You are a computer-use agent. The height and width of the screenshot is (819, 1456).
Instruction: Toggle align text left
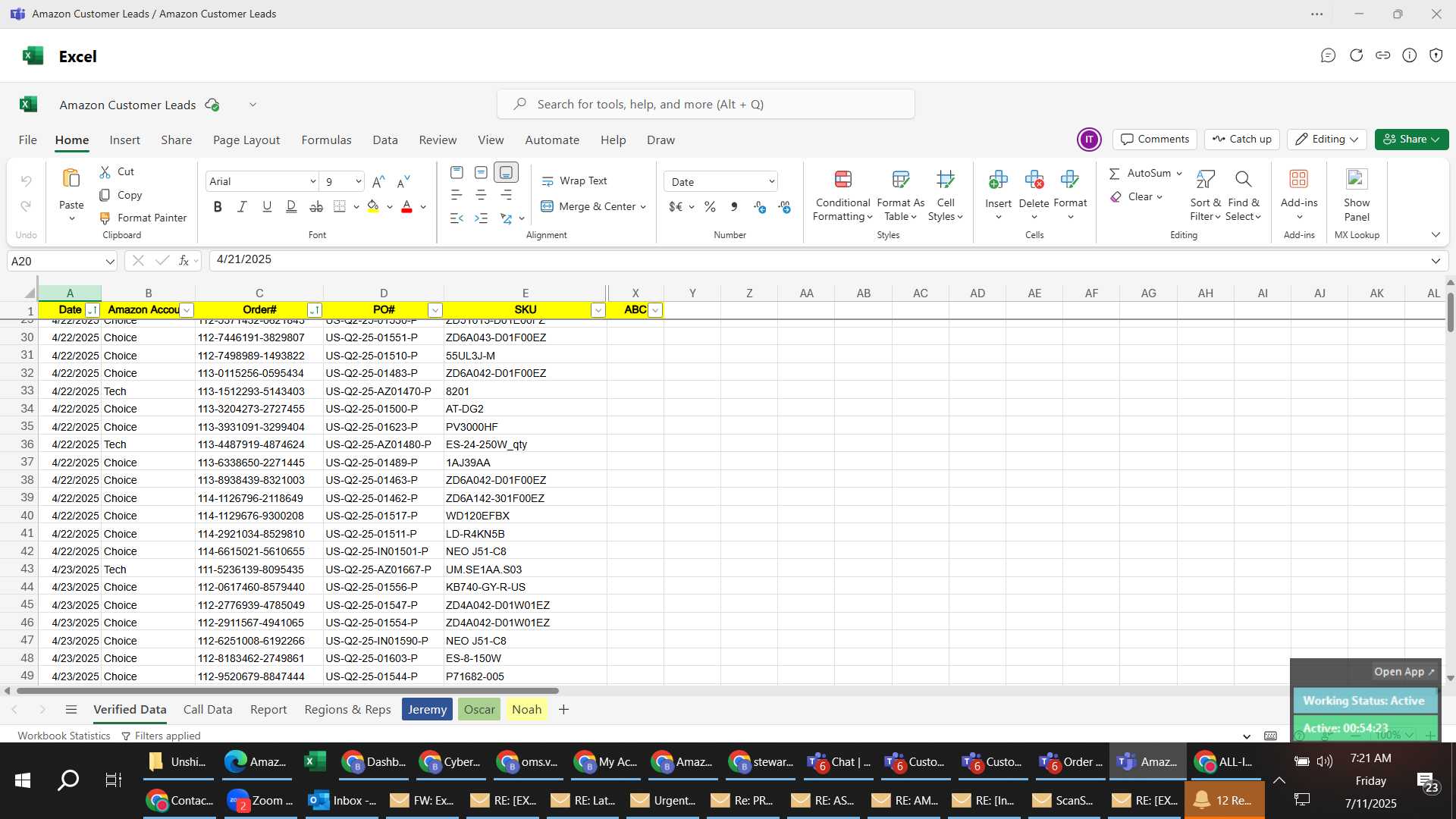point(457,196)
